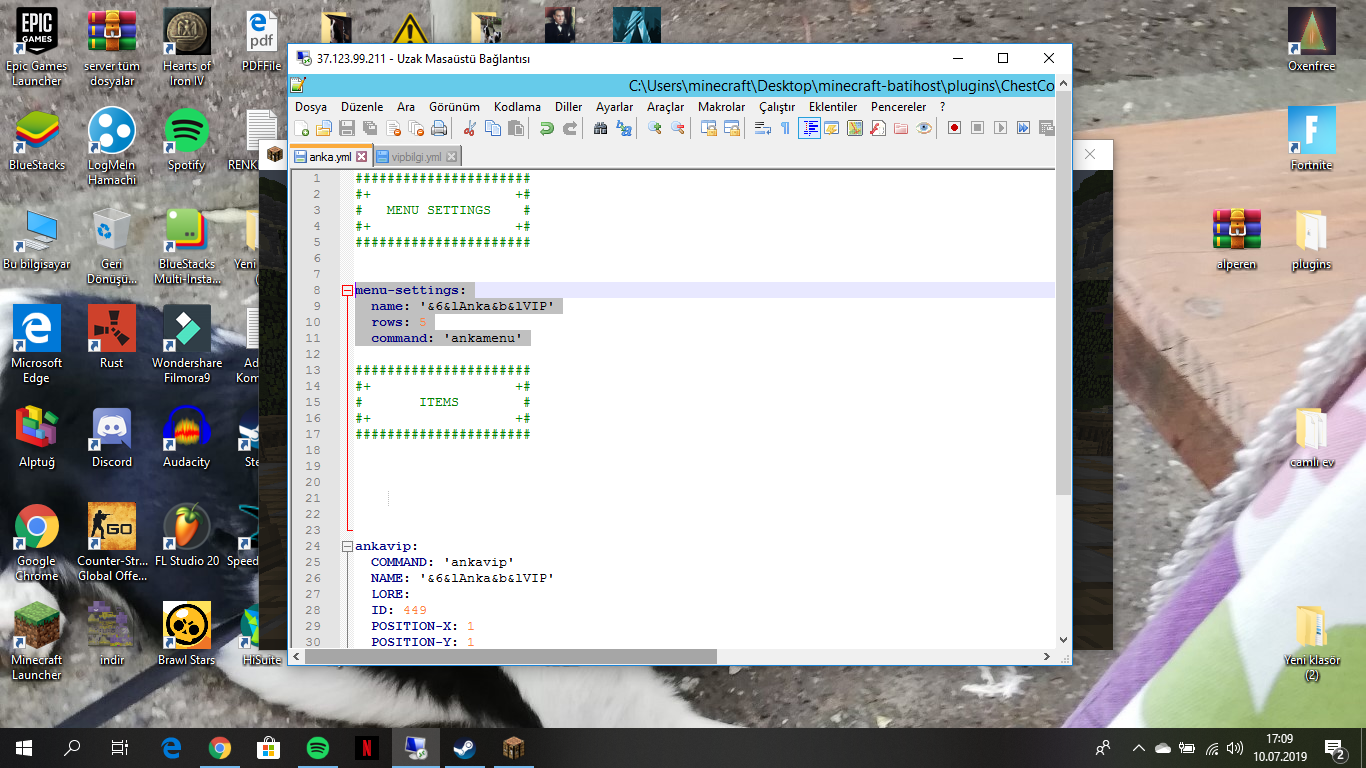Switch to the vipbilgi.yml tab

coord(416,157)
